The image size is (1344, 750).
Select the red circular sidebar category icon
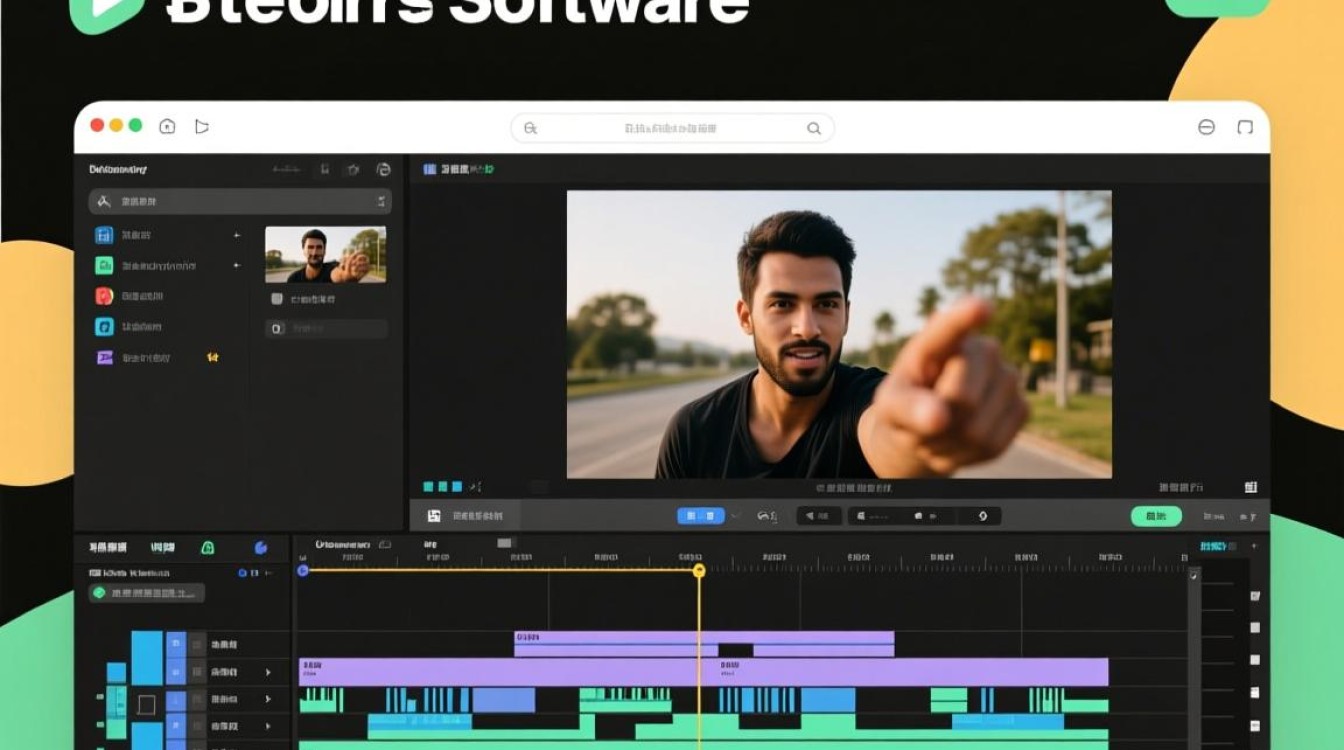point(104,296)
